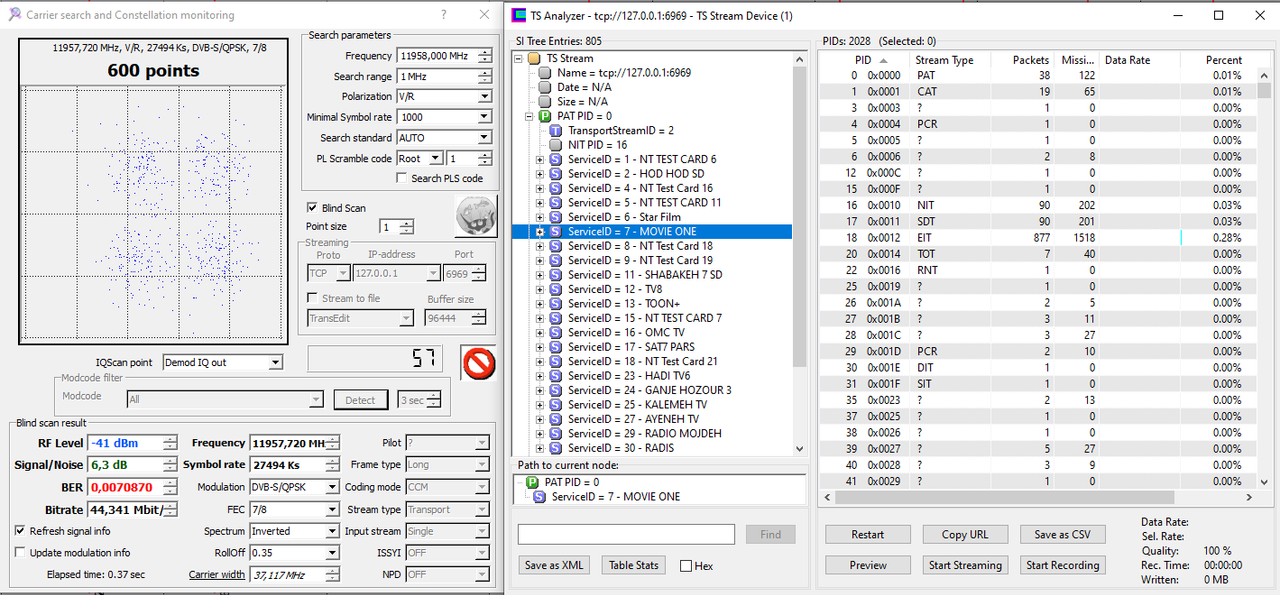Uncheck the Blind Scan checkbox

312,208
